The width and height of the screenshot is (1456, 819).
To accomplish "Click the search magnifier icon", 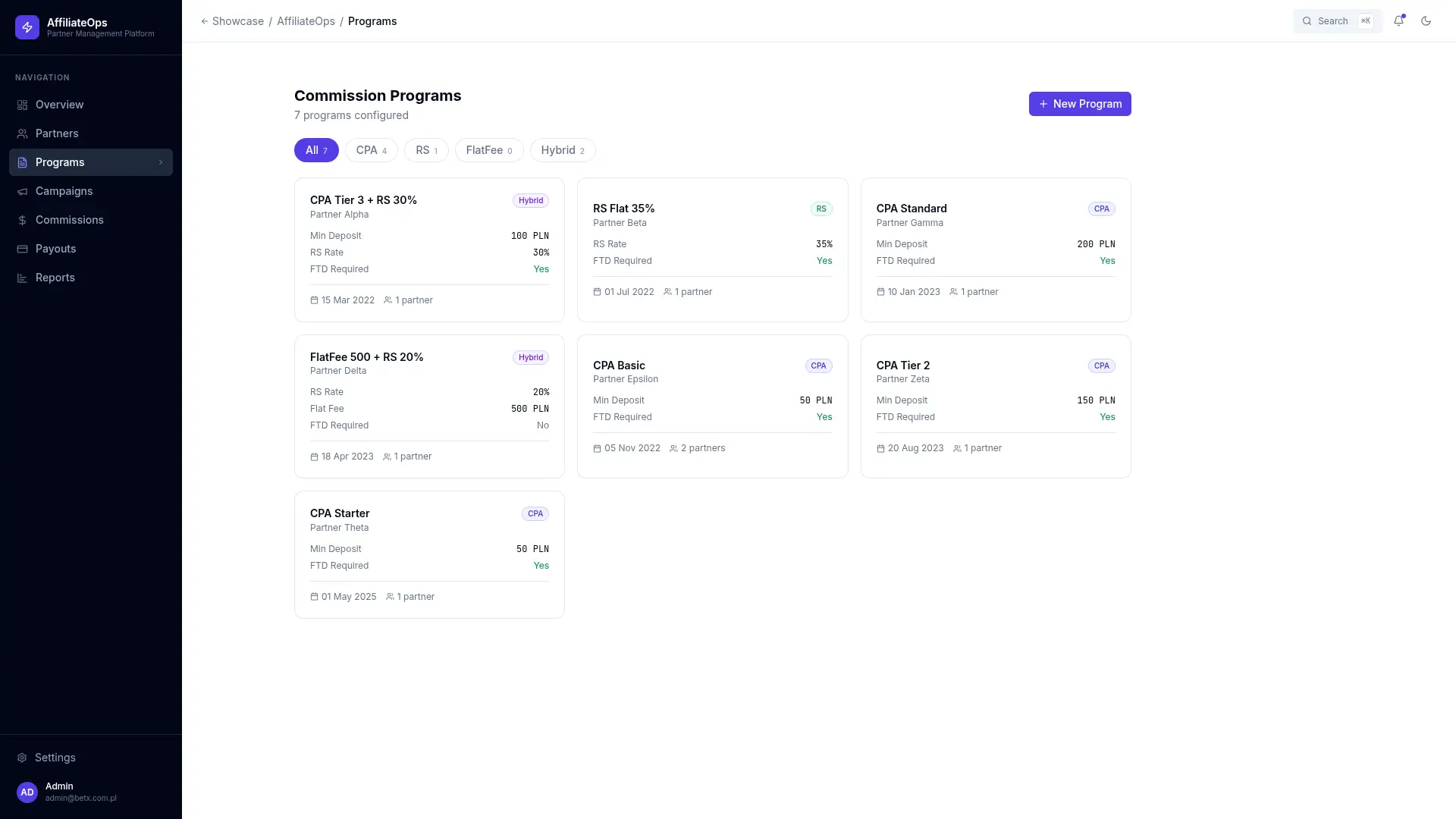I will pyautogui.click(x=1307, y=21).
